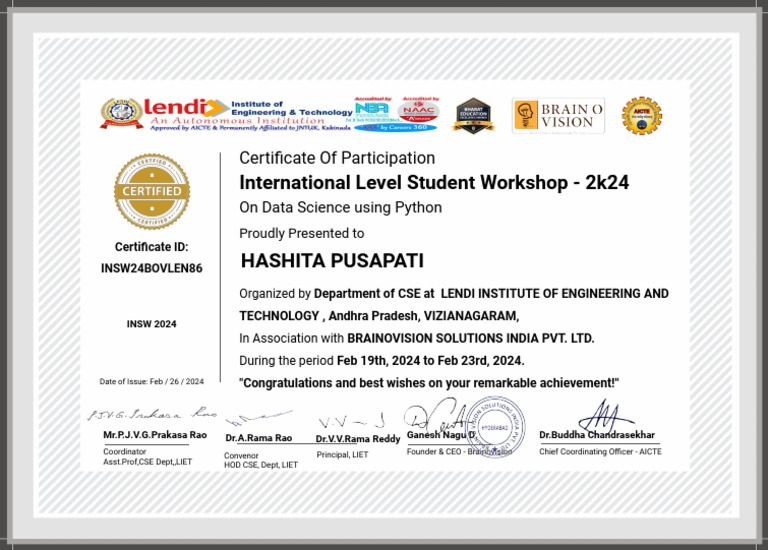768x550 pixels.
Task: Click the Lendi institute crest emblem
Action: [x=122, y=113]
